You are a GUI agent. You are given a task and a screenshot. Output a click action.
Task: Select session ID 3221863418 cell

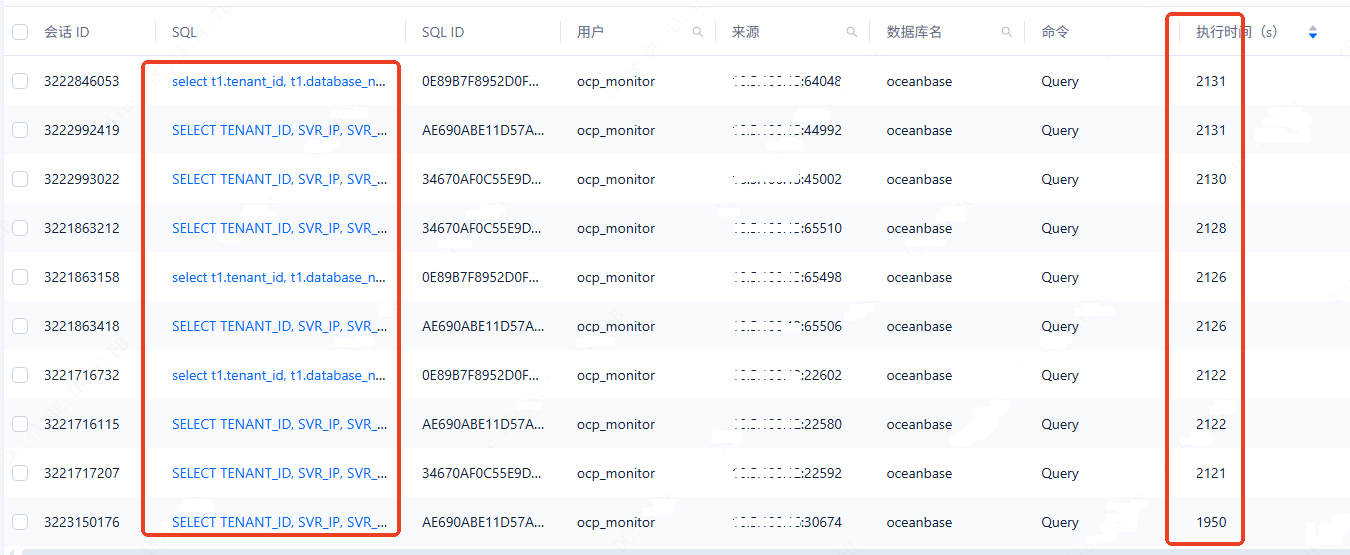click(x=81, y=326)
